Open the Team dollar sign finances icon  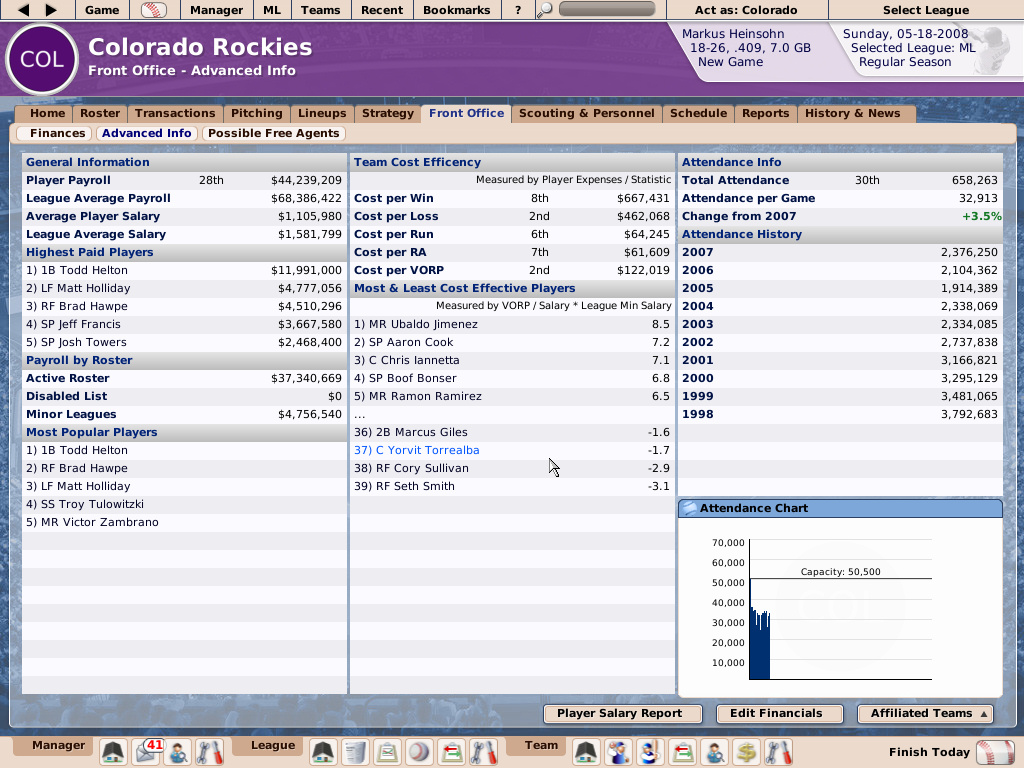[746, 752]
